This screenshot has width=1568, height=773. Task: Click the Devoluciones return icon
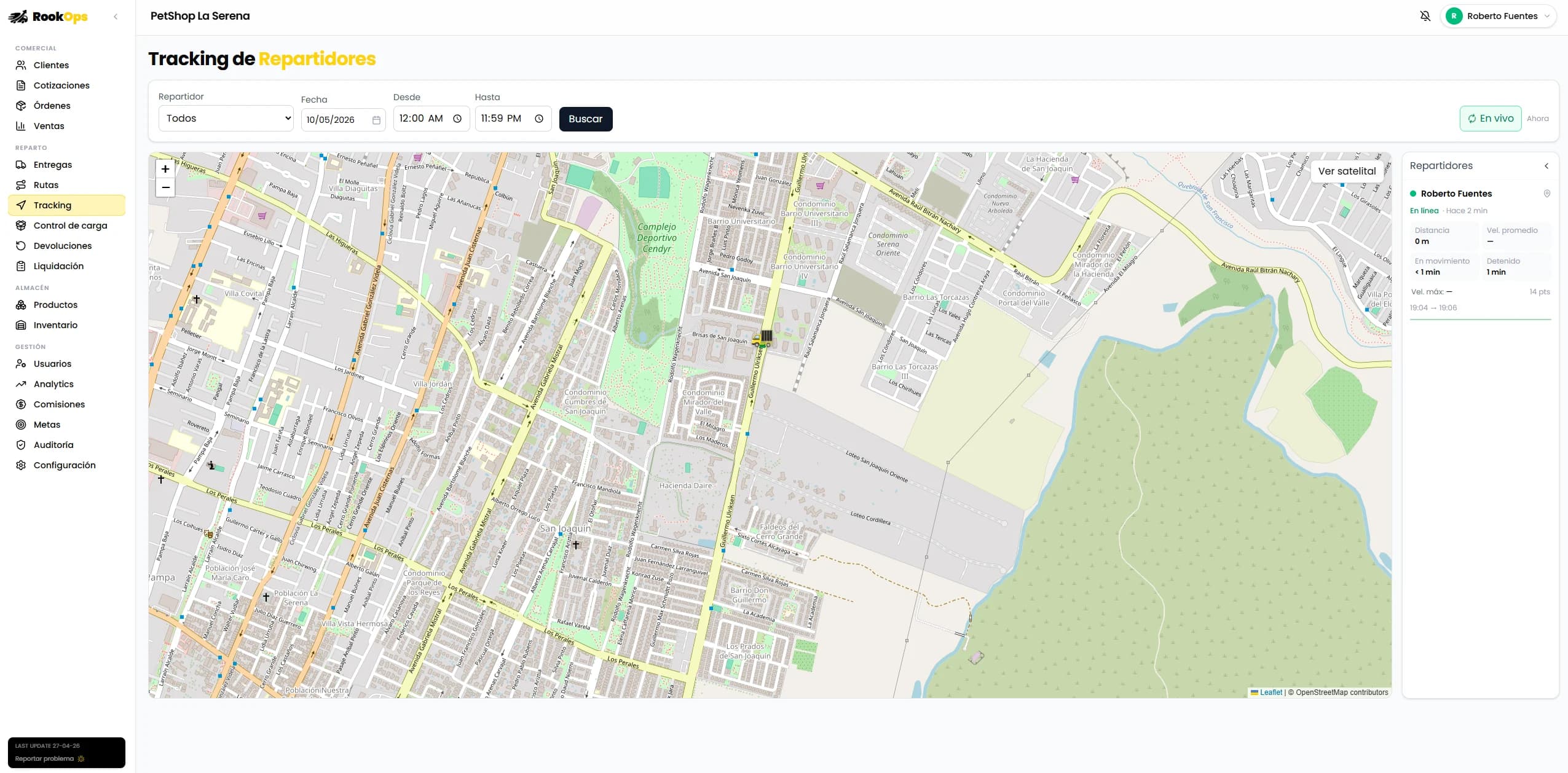click(x=21, y=246)
